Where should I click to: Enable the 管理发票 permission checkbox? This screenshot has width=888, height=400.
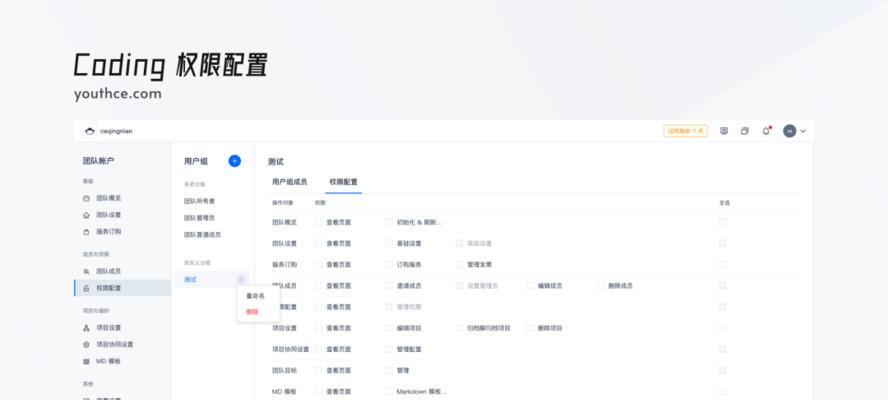coord(459,265)
